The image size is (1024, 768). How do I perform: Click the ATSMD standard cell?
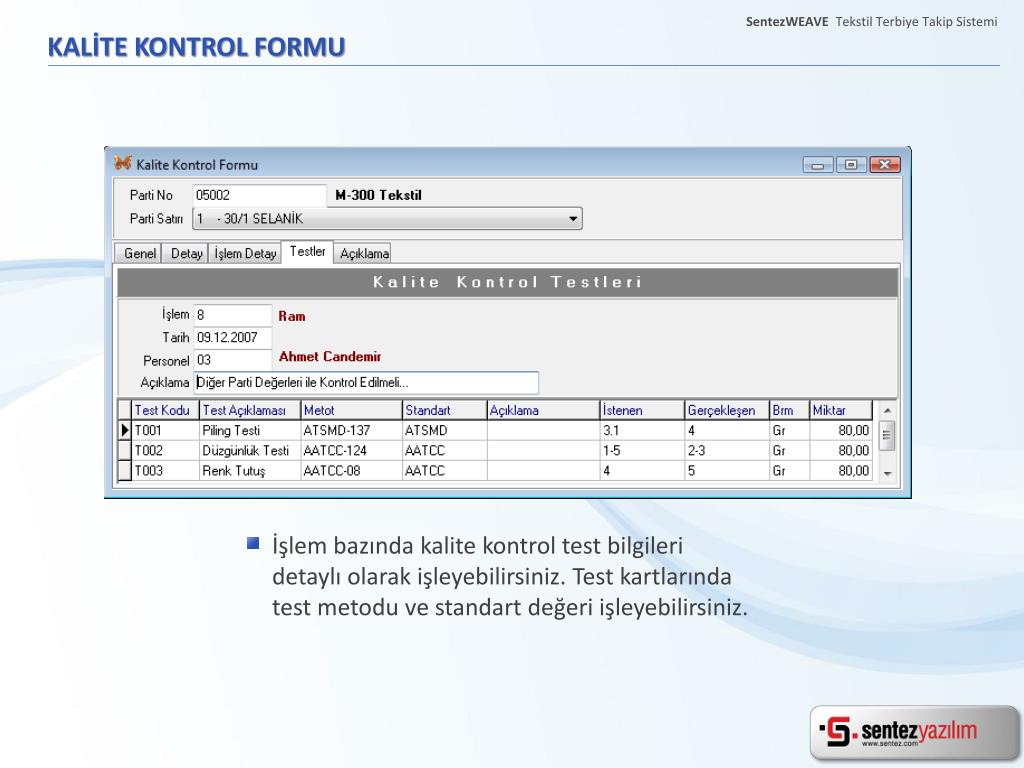coord(445,430)
